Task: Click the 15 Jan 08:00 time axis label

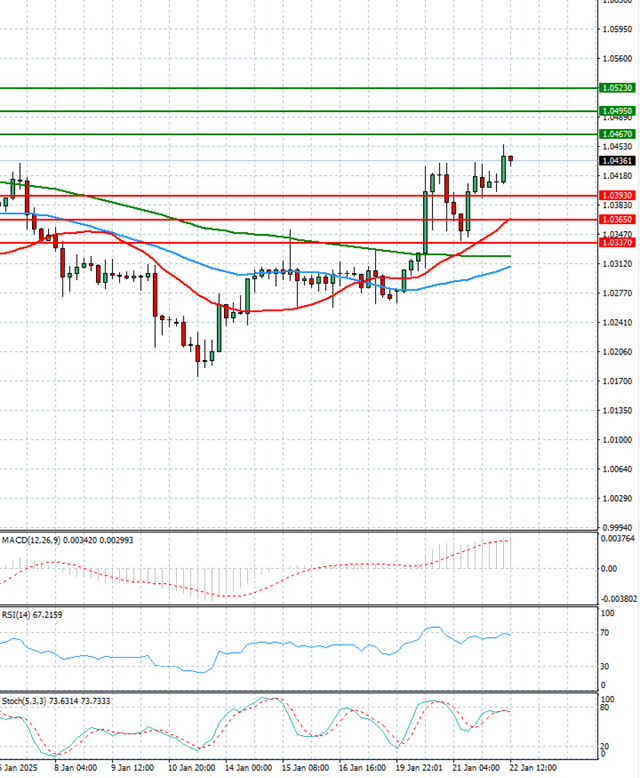Action: 305,768
